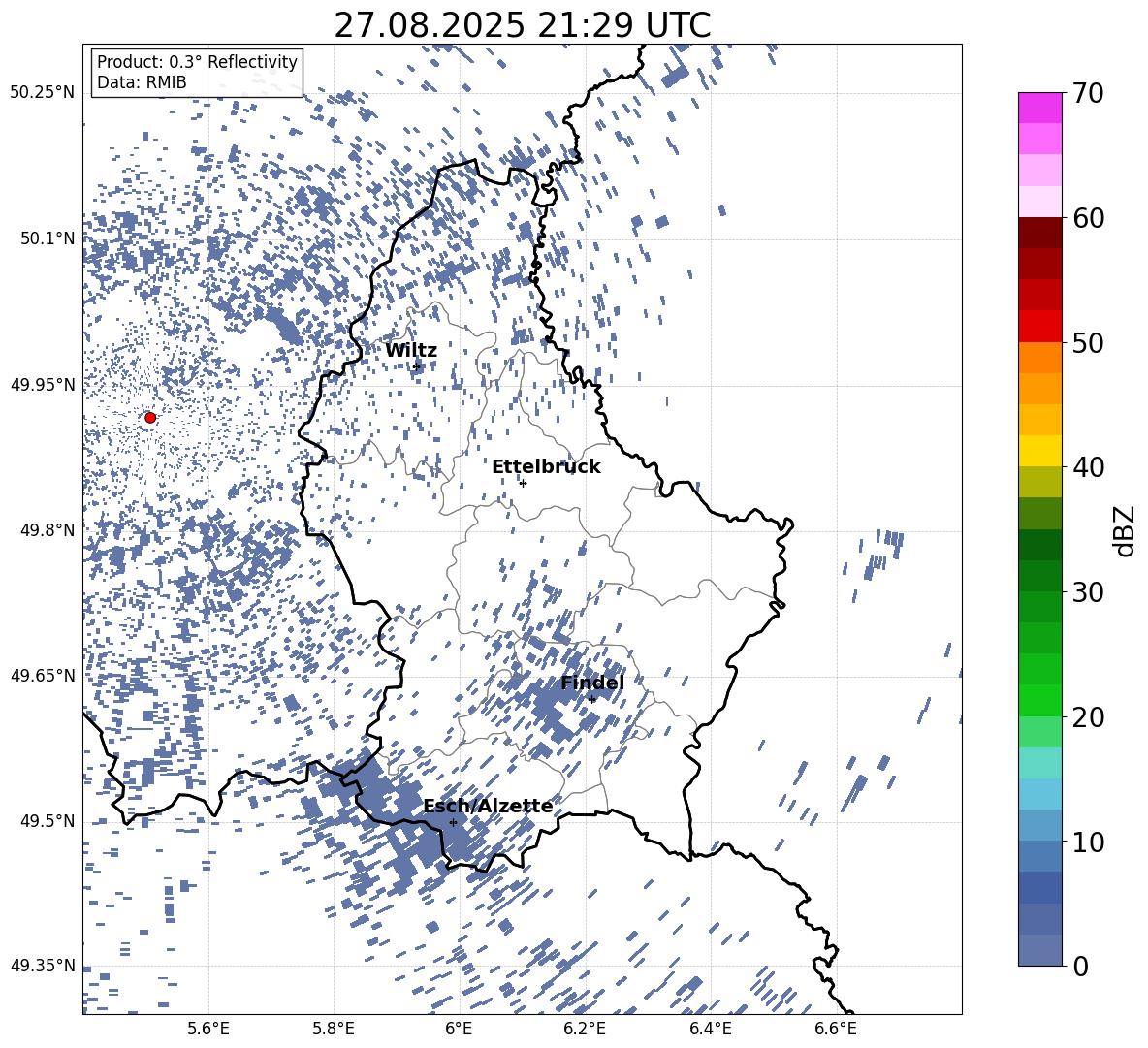Click the 49.5°N latitude label

pyautogui.click(x=48, y=821)
